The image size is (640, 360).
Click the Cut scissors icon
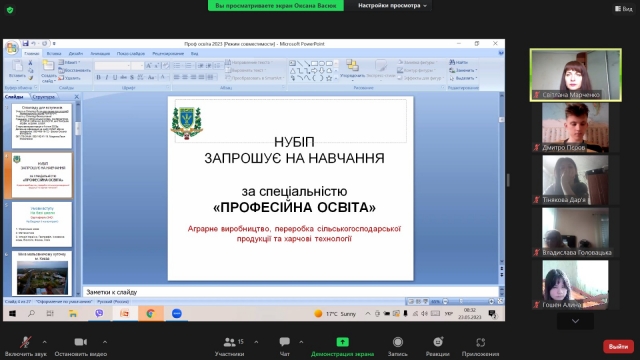pyautogui.click(x=30, y=63)
